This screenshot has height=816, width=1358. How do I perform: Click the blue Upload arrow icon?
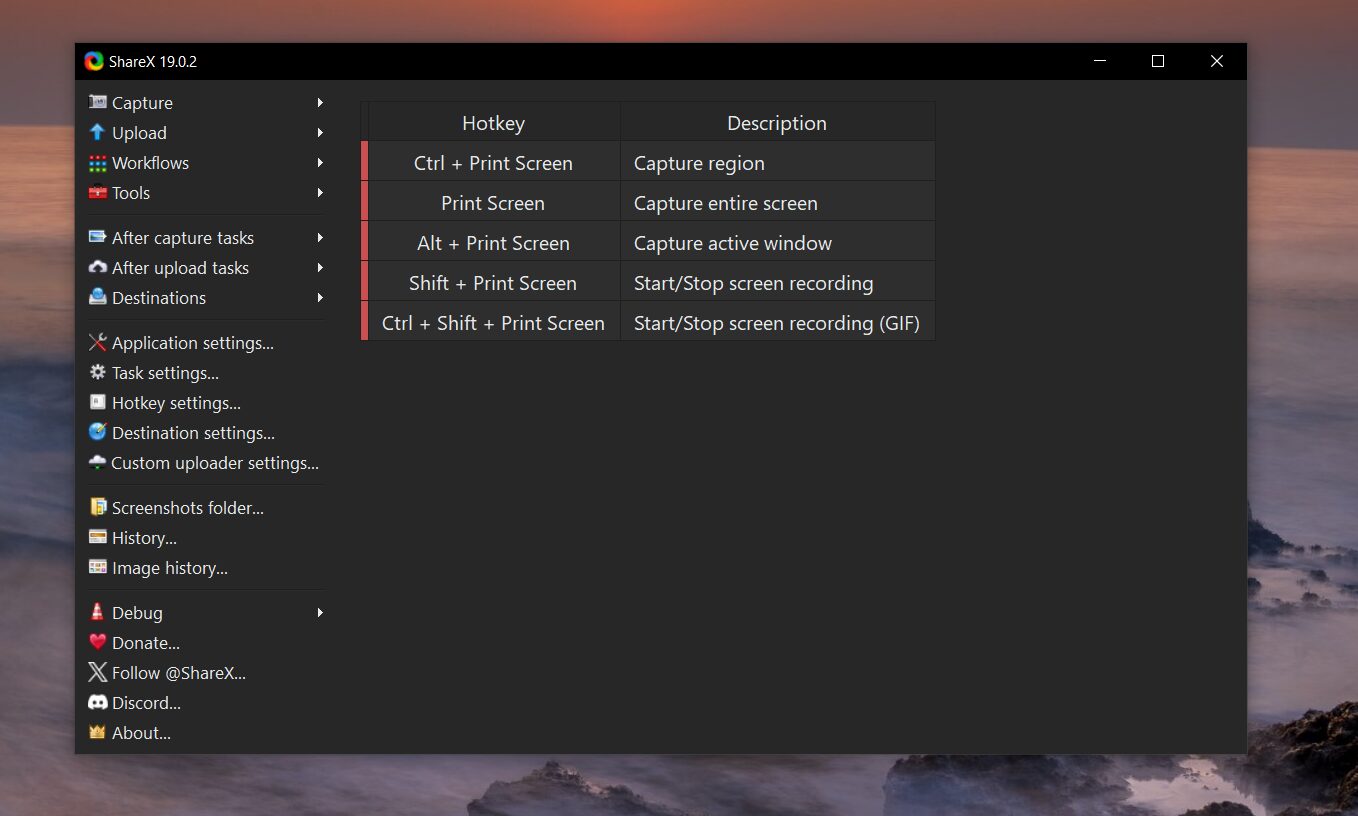pos(97,132)
